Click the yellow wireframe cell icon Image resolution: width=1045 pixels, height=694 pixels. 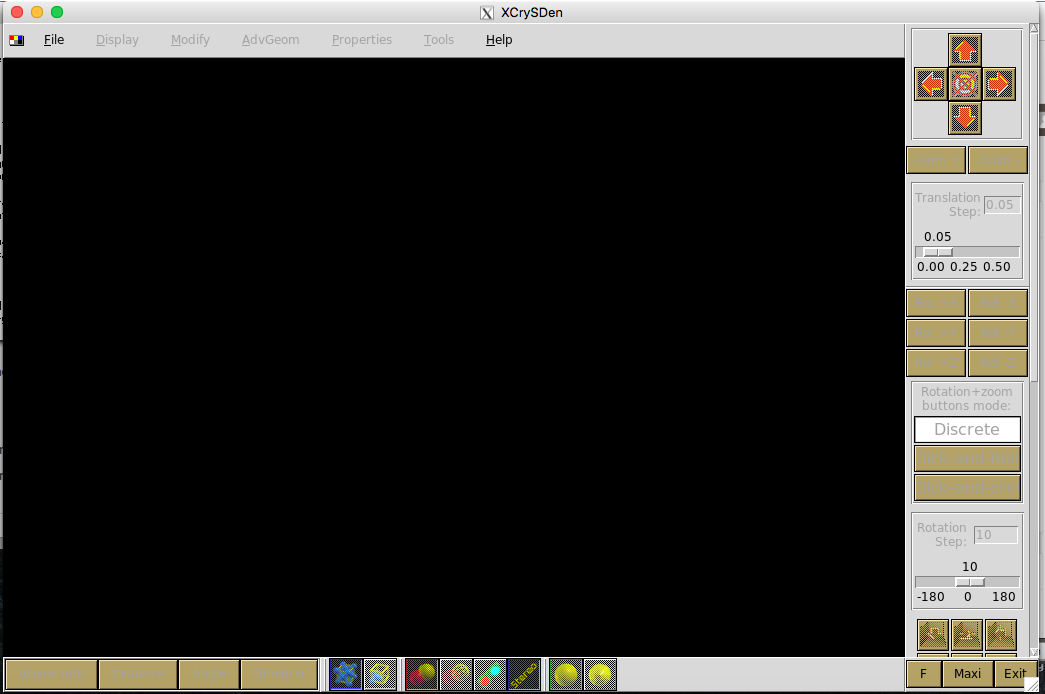(x=381, y=675)
